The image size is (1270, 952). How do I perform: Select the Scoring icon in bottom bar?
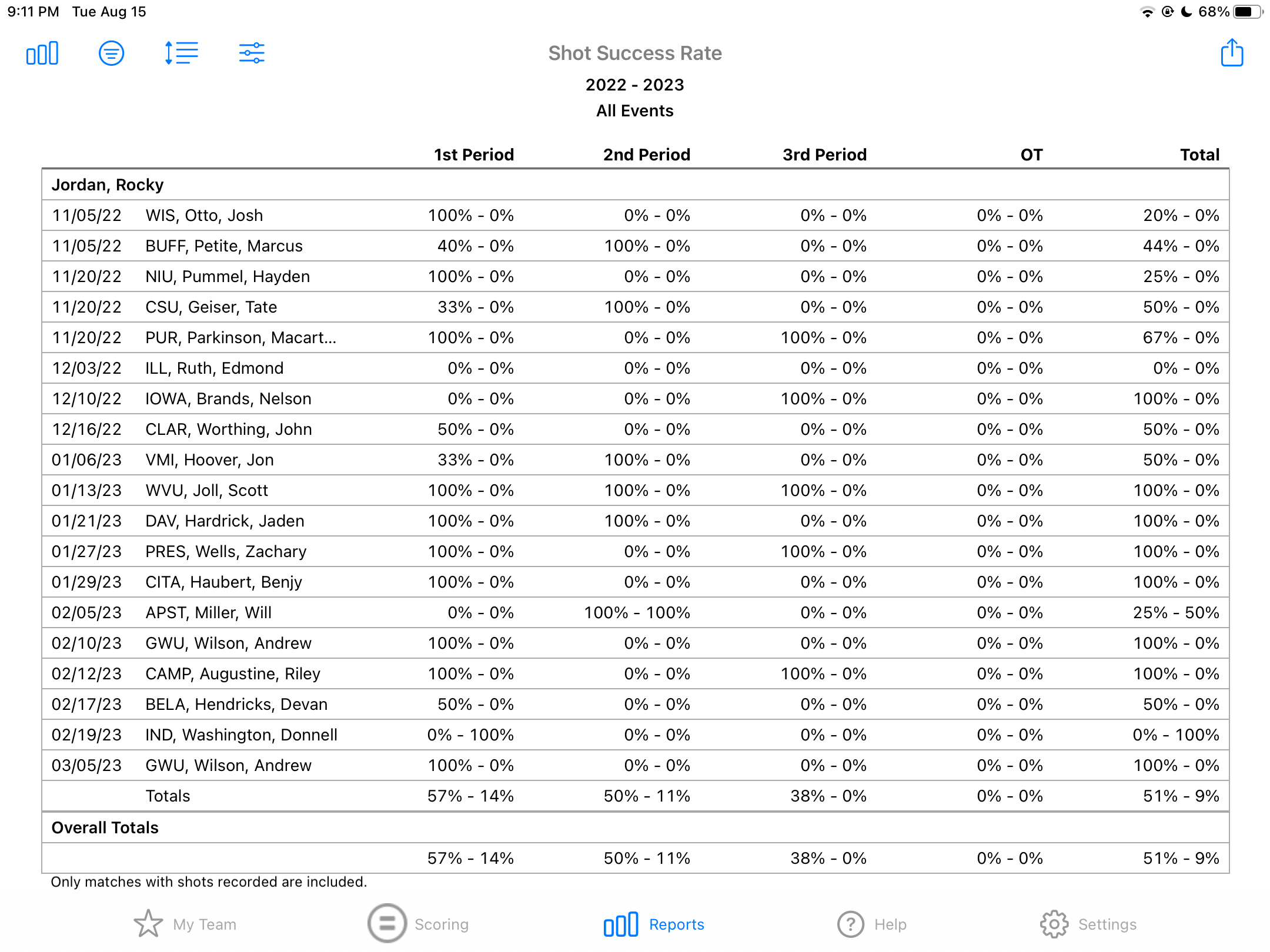coord(386,924)
